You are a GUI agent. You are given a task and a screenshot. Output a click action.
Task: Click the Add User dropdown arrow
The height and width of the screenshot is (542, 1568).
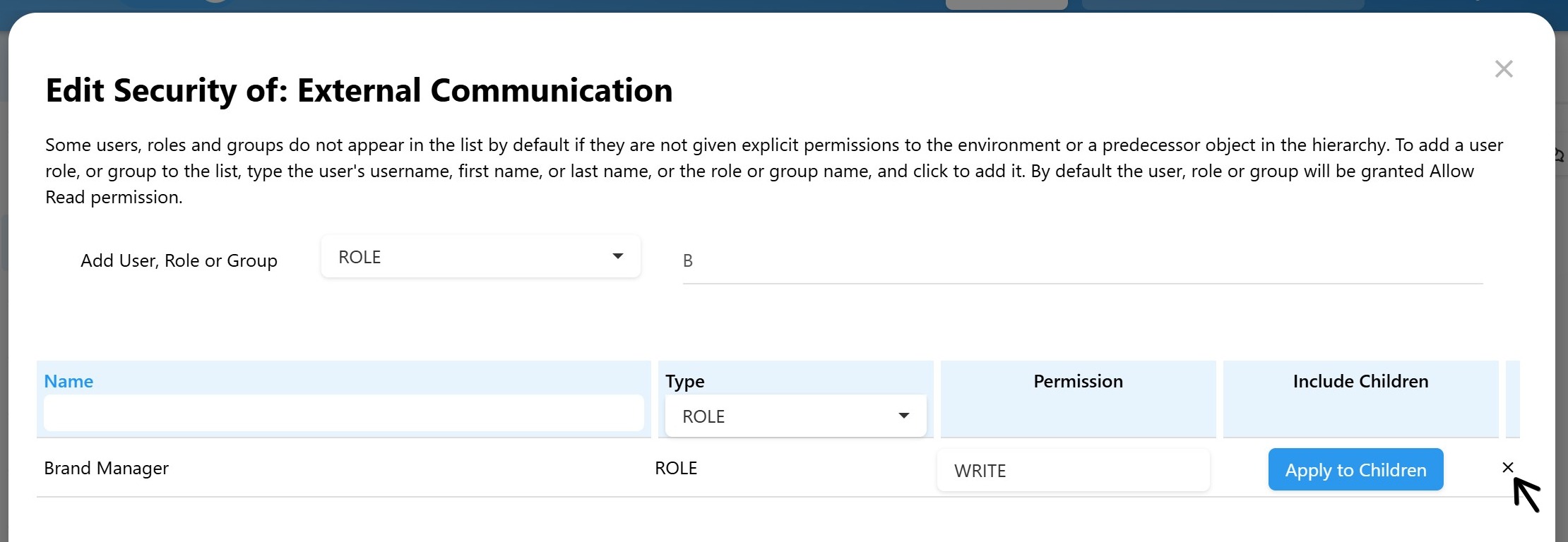pos(617,256)
